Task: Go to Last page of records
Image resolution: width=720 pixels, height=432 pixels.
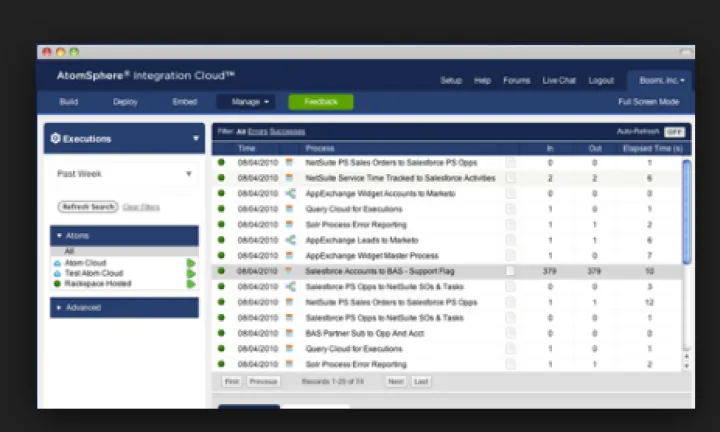Action: coord(421,382)
